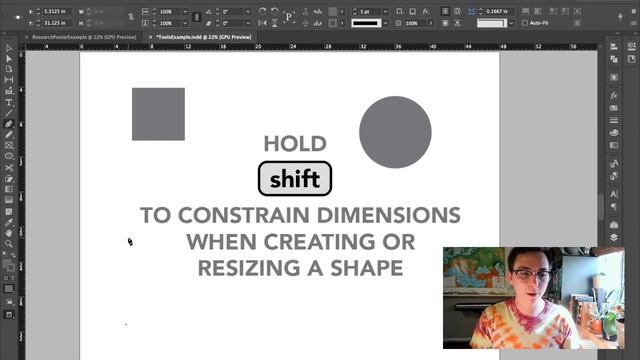Select the Gradient Swatch tool
This screenshot has width=640, height=360.
tap(9, 189)
